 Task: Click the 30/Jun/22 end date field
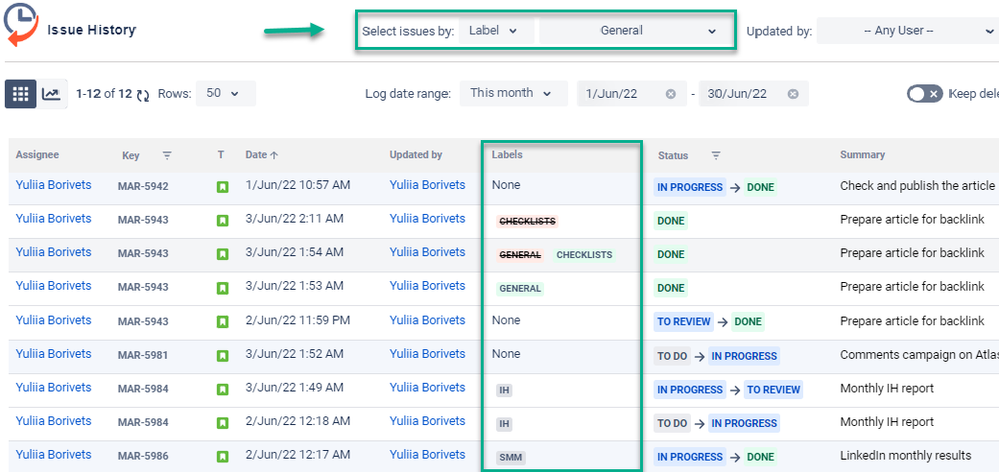click(754, 94)
